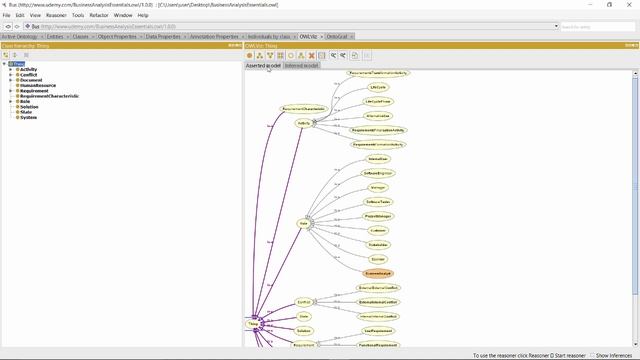Click the Delete class icon in Class hierarchy
This screenshot has height=360, width=640.
(x=26, y=55)
